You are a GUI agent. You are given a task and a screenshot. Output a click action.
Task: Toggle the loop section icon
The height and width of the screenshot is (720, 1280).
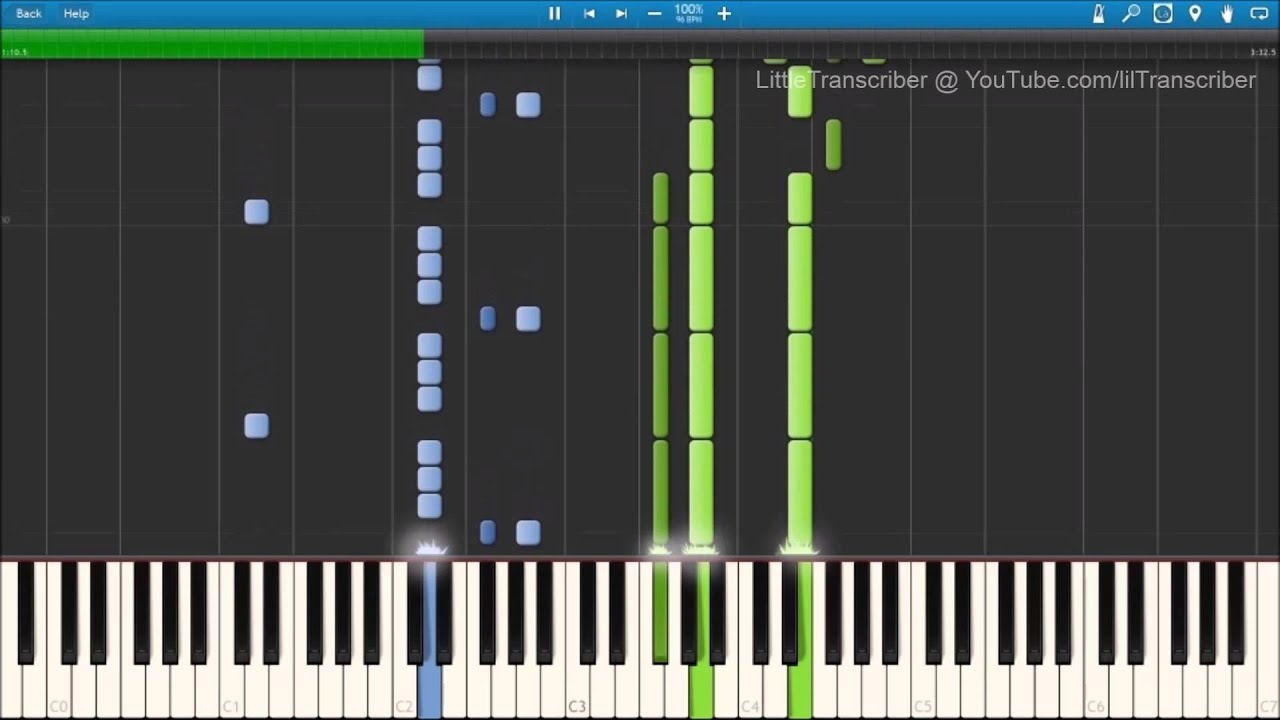click(1259, 13)
